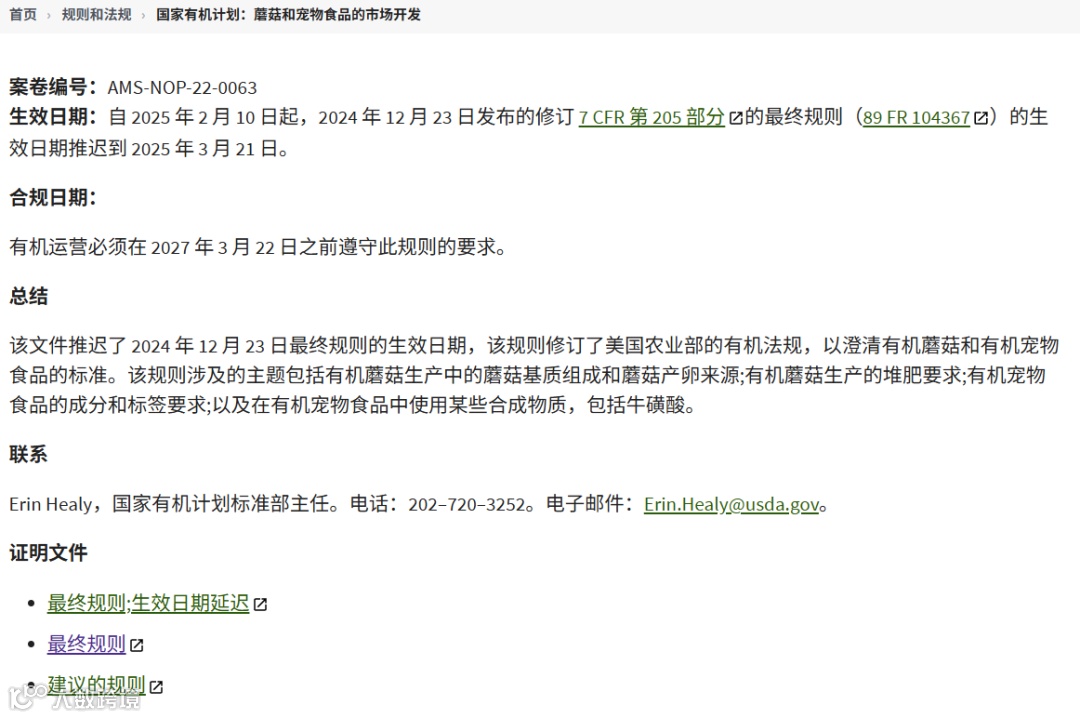
Task: Go to 规则和法规 breadcrumb
Action: point(96,14)
